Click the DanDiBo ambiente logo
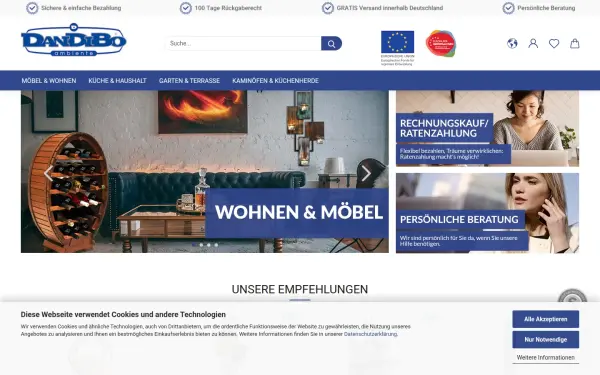This screenshot has height=375, width=600. 73,40
